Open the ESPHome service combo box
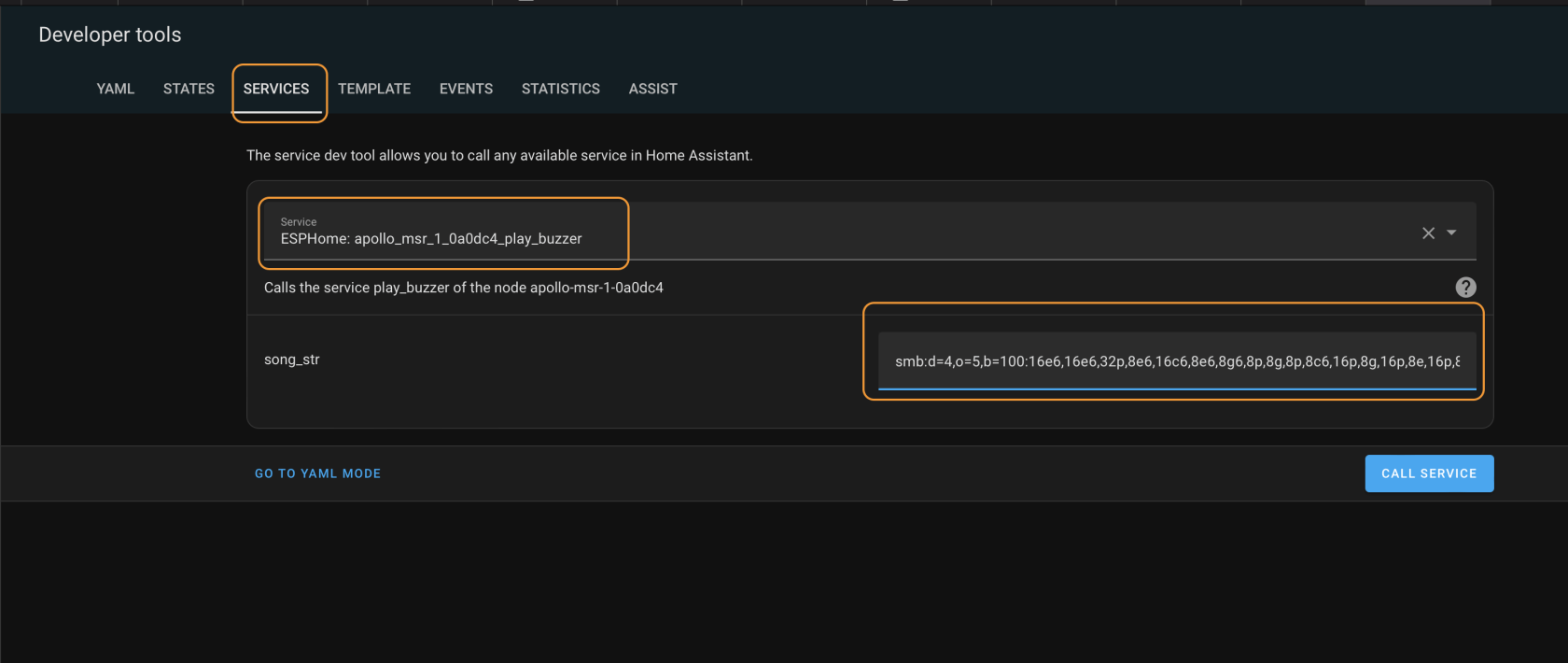The width and height of the screenshot is (1568, 663). [x=840, y=232]
